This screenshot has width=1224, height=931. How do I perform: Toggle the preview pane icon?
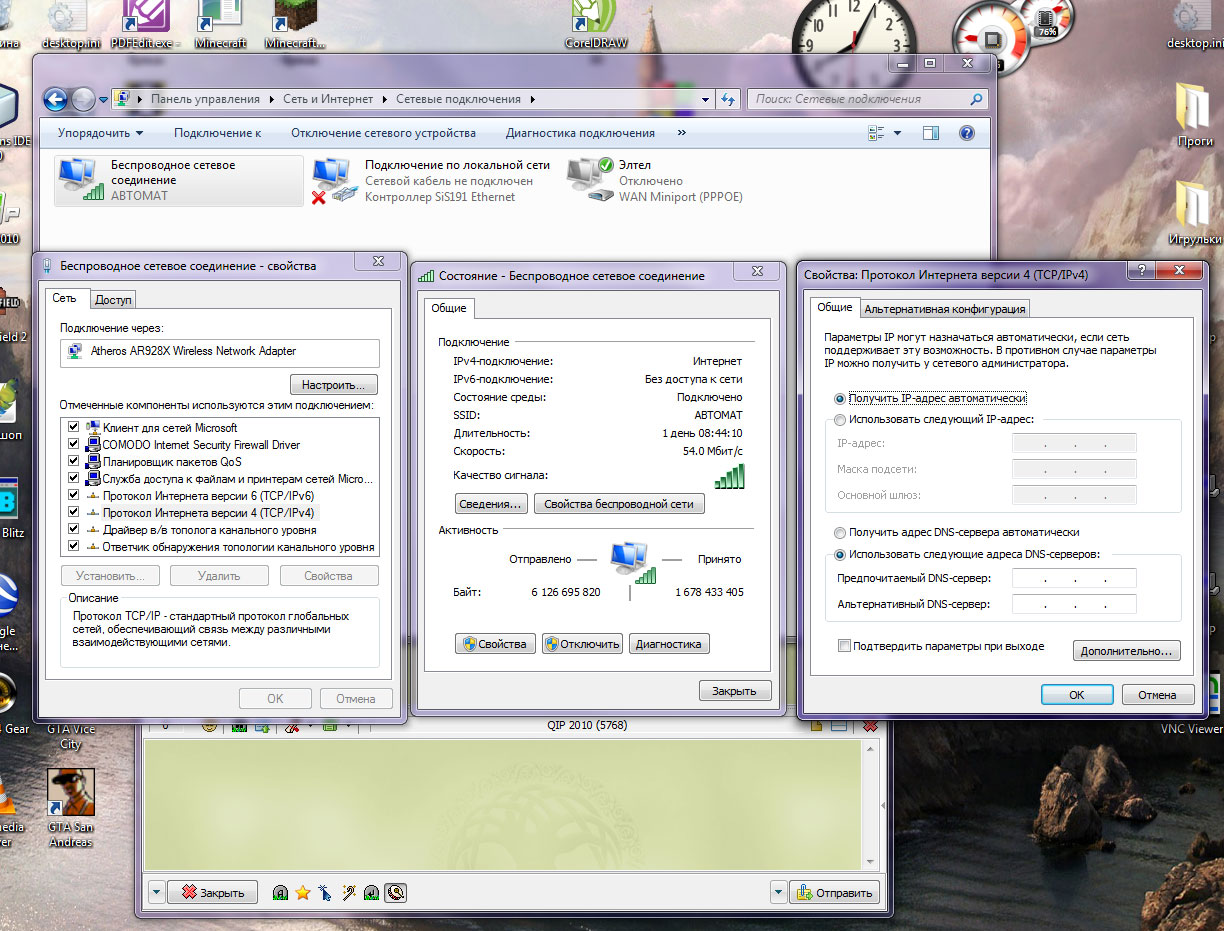(931, 133)
